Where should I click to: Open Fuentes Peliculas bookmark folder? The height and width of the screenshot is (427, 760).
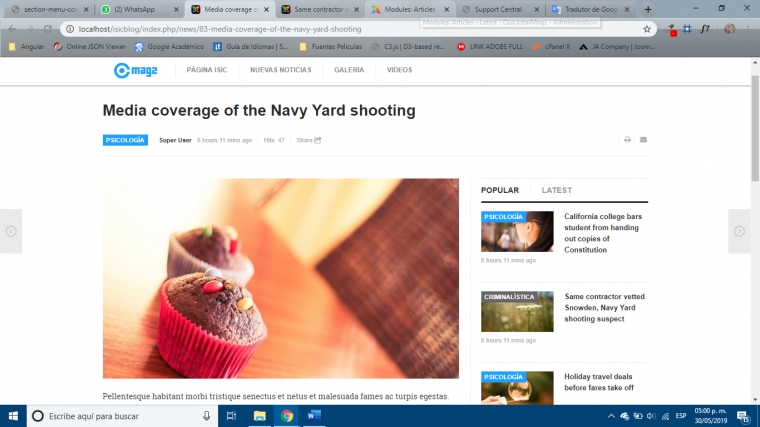[x=331, y=47]
